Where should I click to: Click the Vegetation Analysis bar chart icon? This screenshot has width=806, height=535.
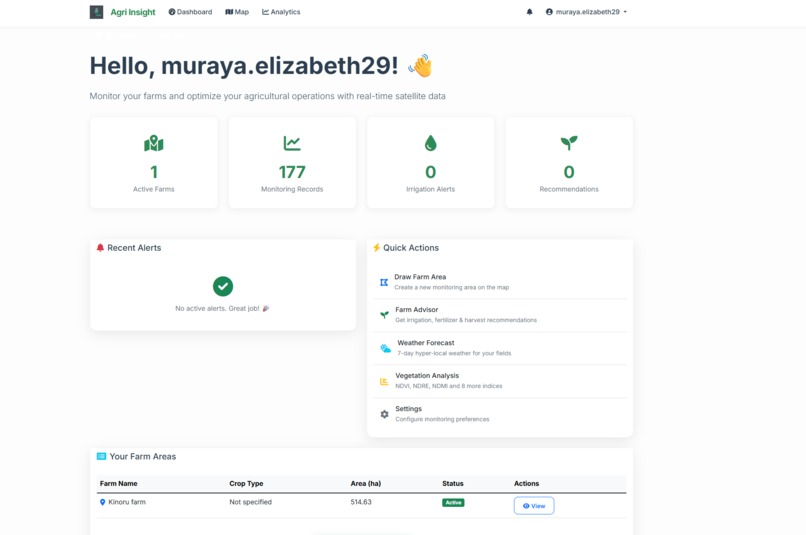click(x=384, y=381)
